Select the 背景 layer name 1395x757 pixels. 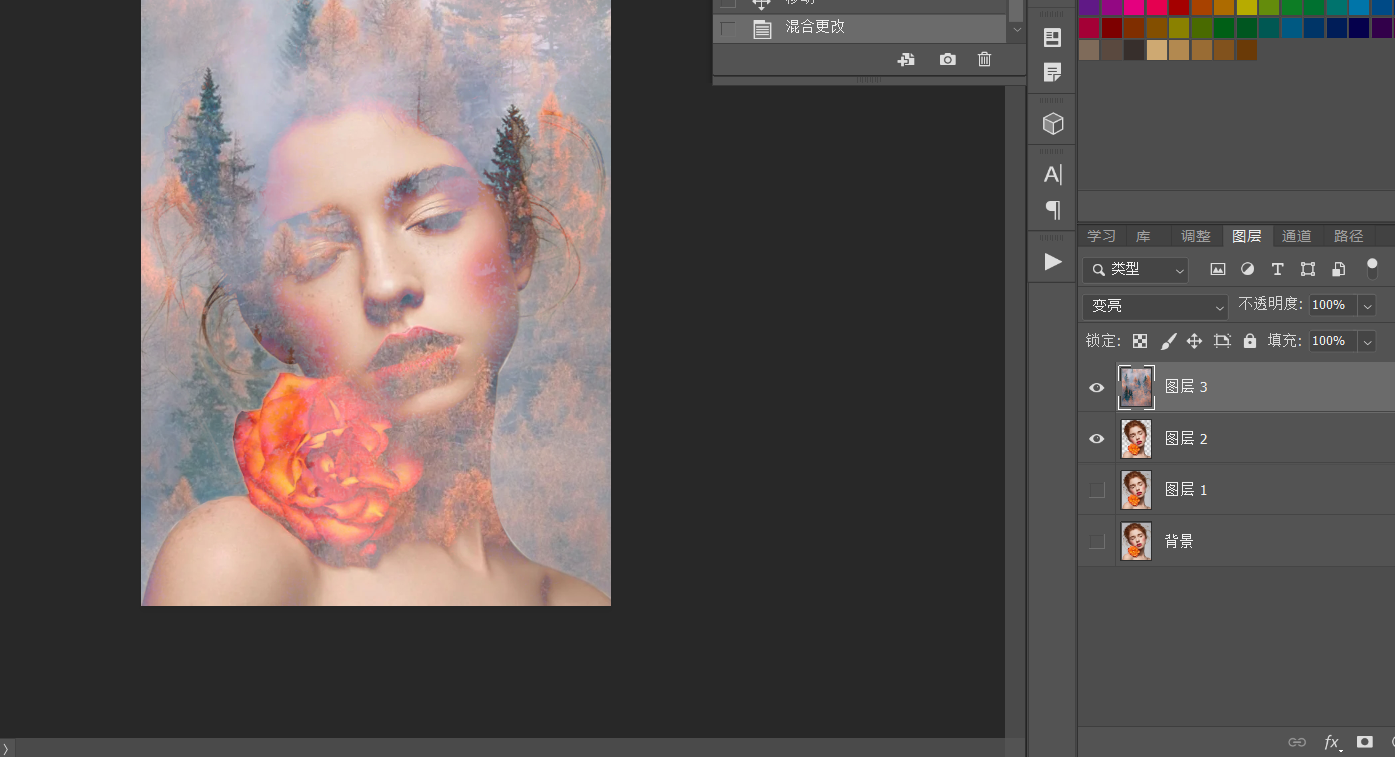point(1179,541)
